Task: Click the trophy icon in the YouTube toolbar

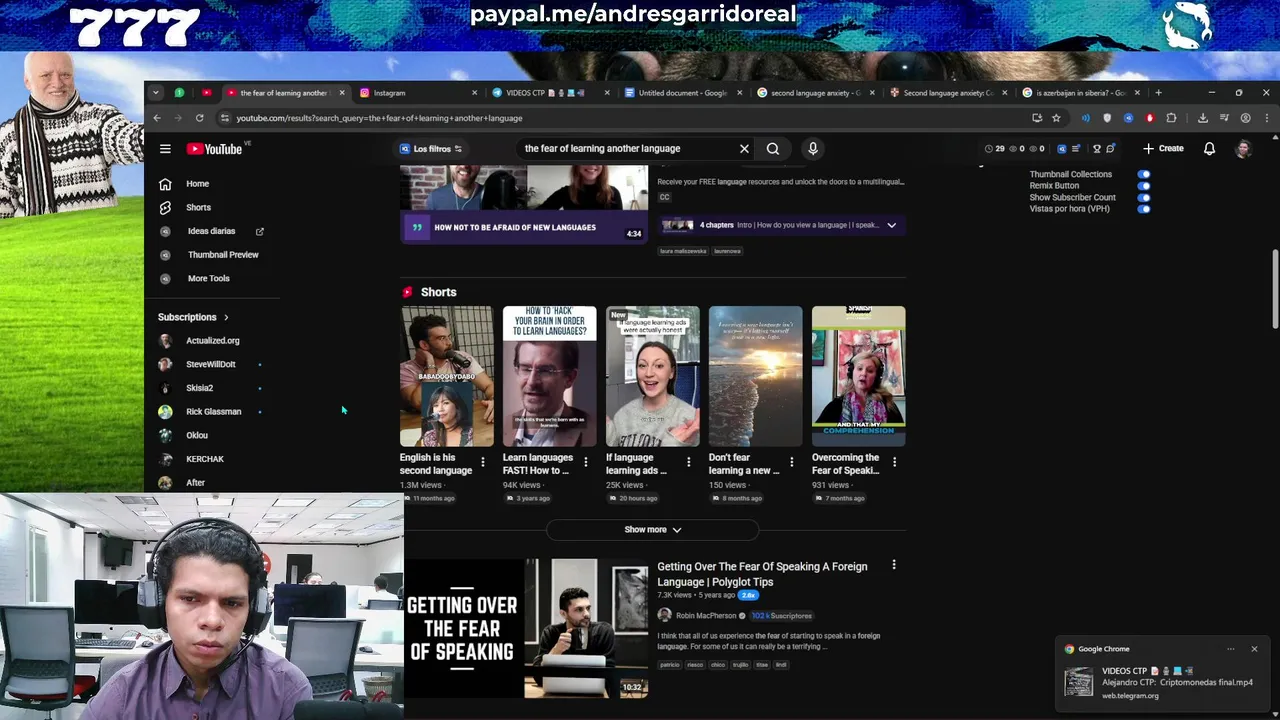Action: 1097,149
